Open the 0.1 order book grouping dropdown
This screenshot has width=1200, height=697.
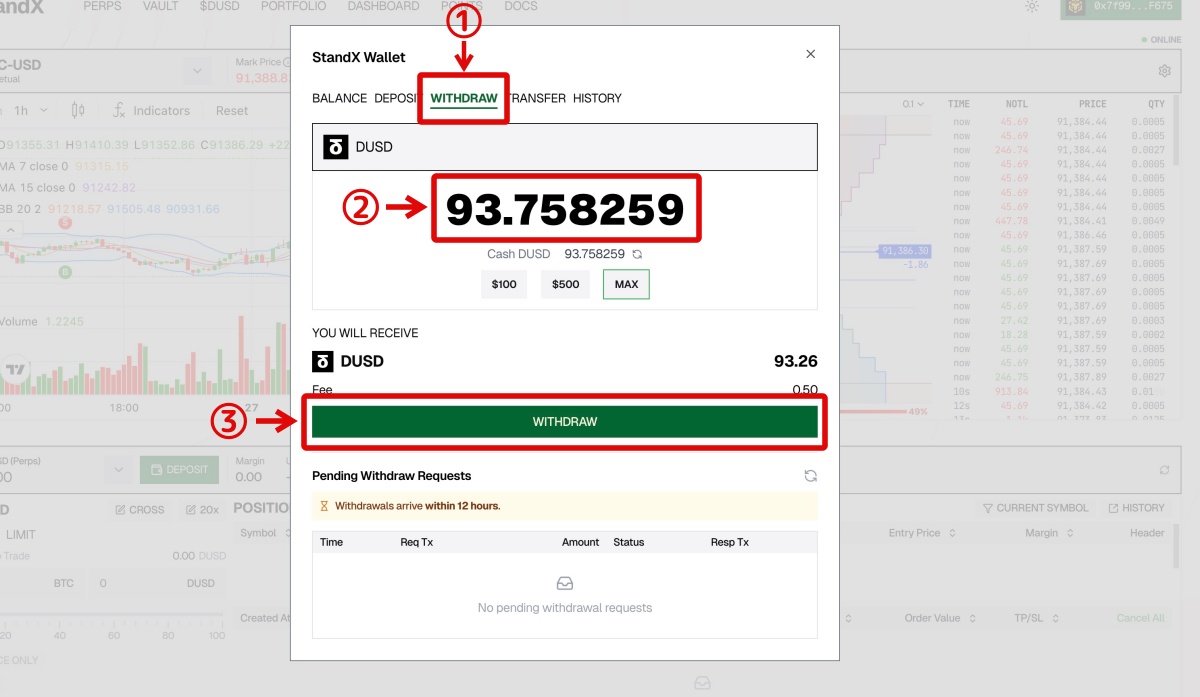pos(913,104)
